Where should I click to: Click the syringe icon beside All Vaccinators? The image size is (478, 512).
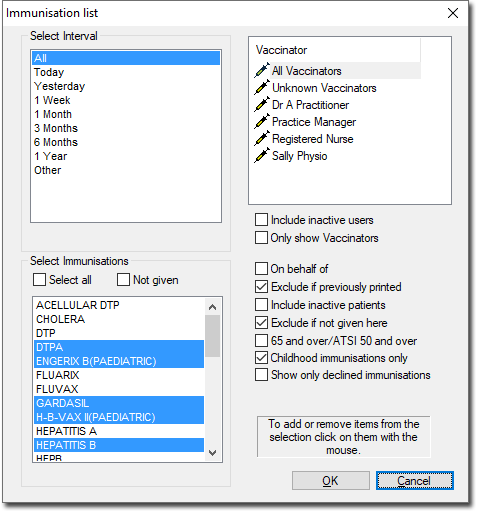262,70
